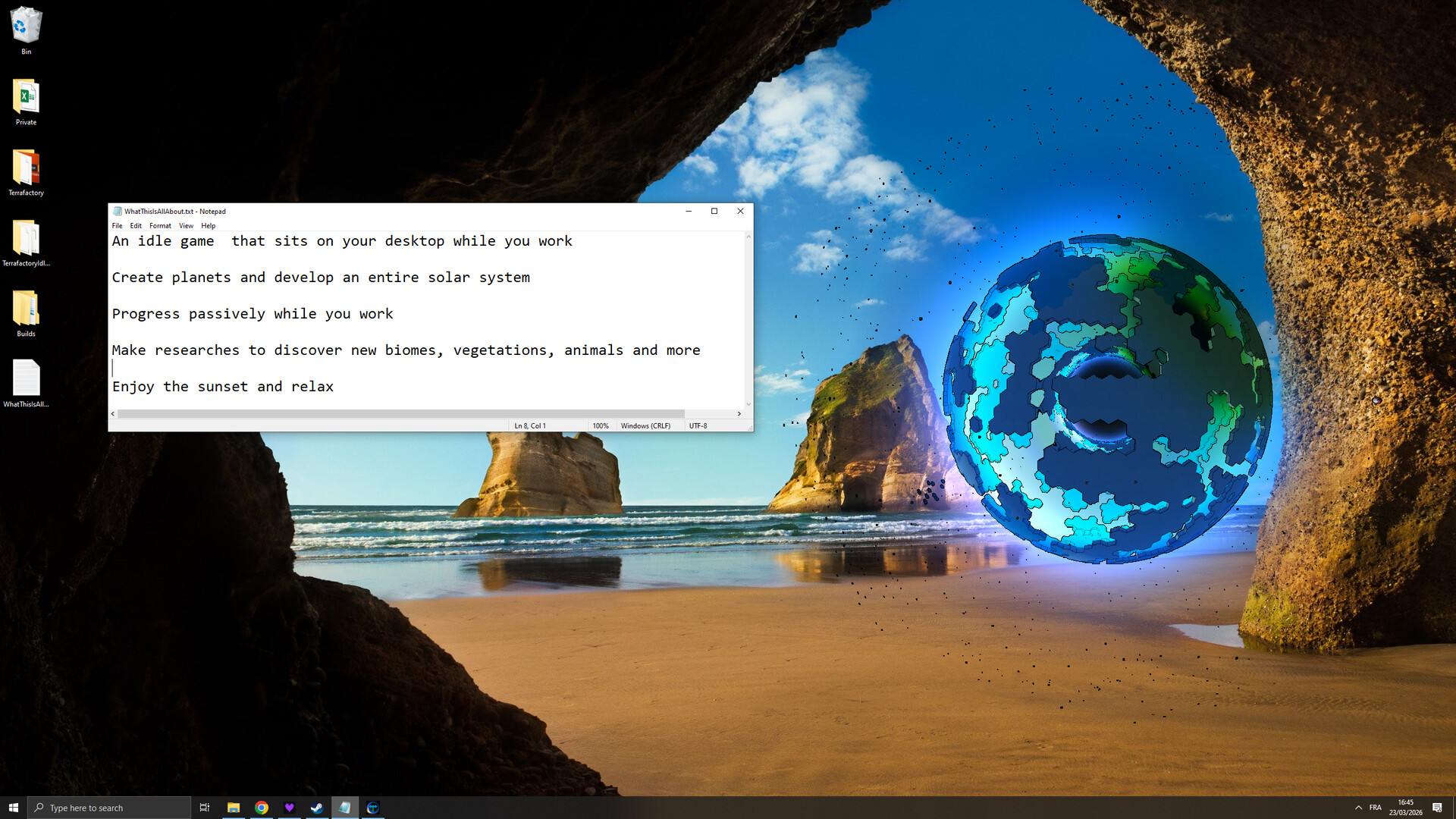Select the WhatThisIsAll text file icon

click(x=26, y=379)
